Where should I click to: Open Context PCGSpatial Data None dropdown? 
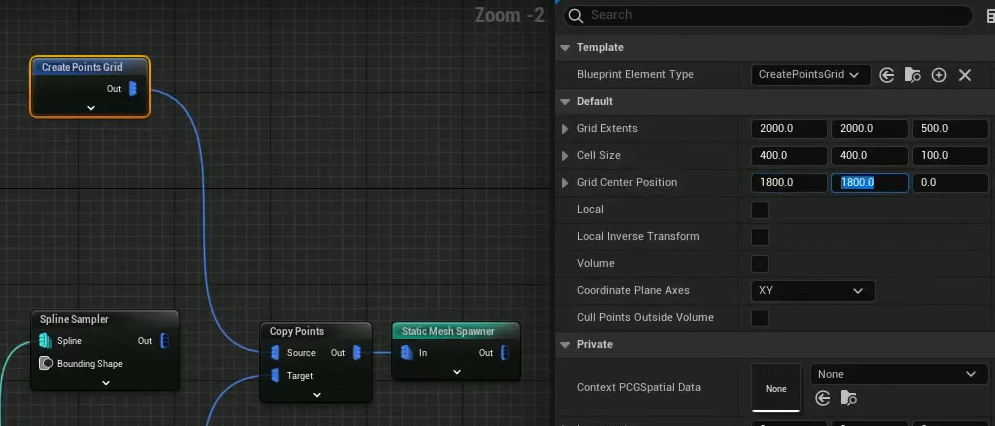pyautogui.click(x=899, y=375)
